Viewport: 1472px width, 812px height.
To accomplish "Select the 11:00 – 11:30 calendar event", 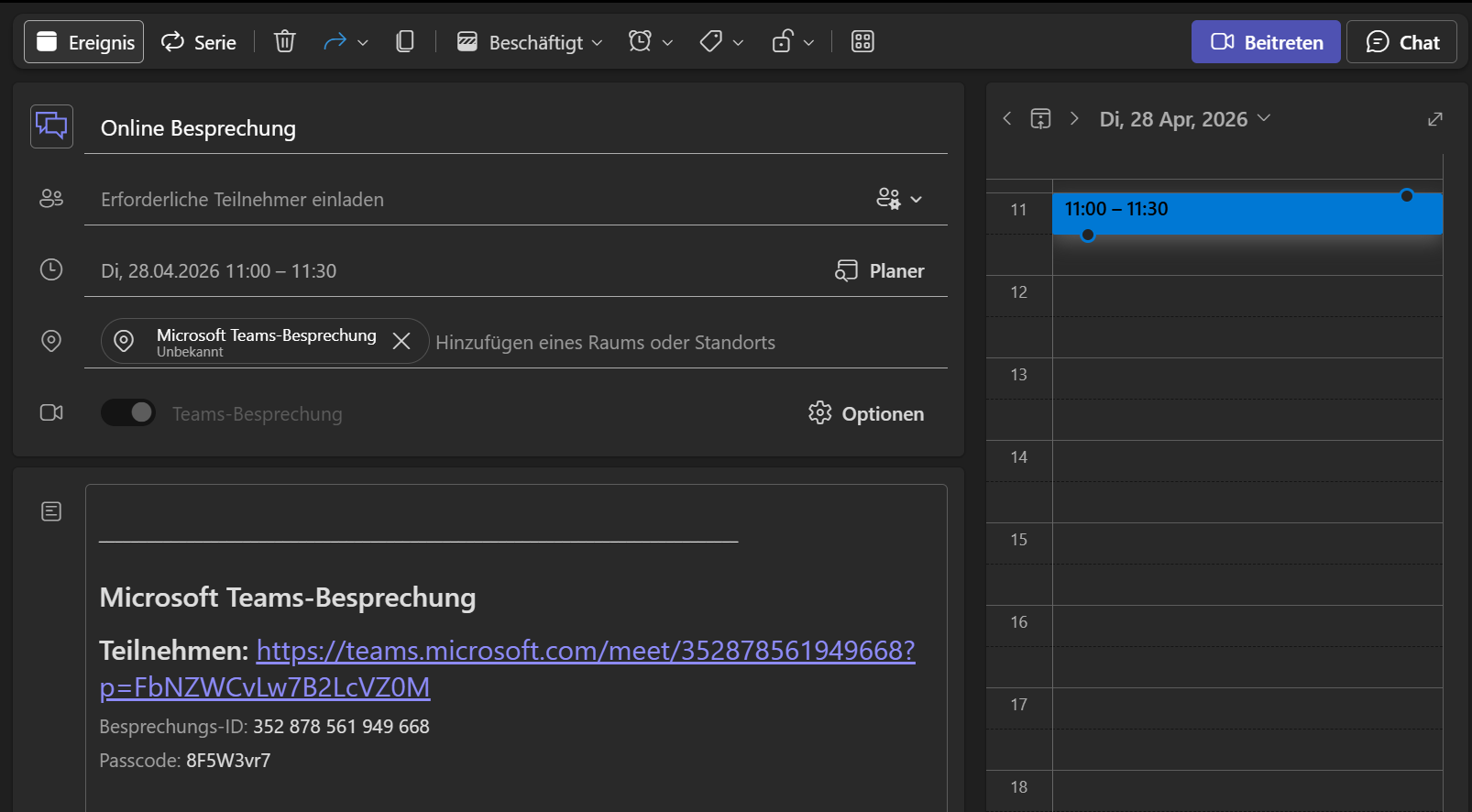I will pyautogui.click(x=1247, y=214).
